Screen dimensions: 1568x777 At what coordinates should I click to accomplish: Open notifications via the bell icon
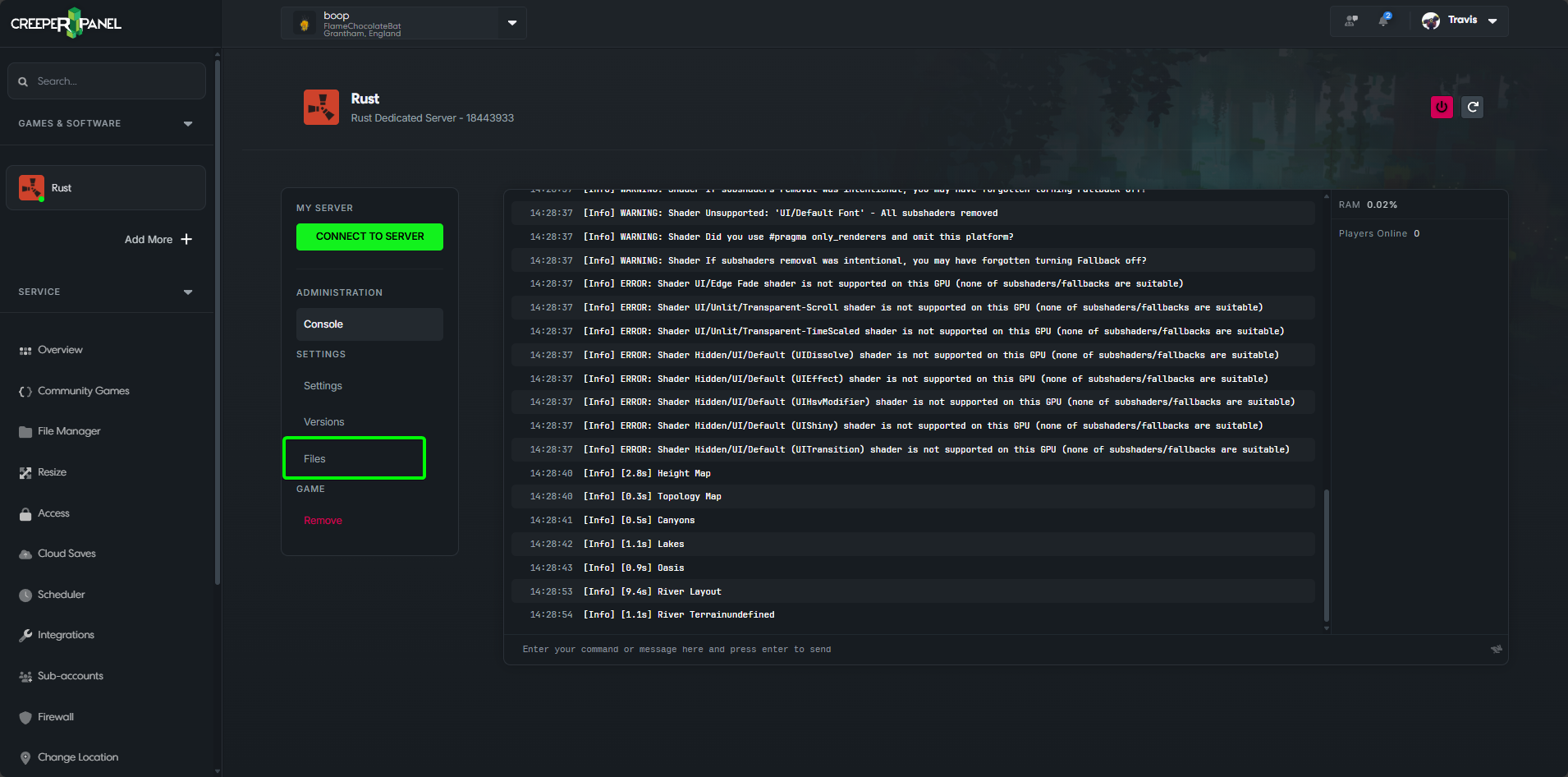point(1383,21)
